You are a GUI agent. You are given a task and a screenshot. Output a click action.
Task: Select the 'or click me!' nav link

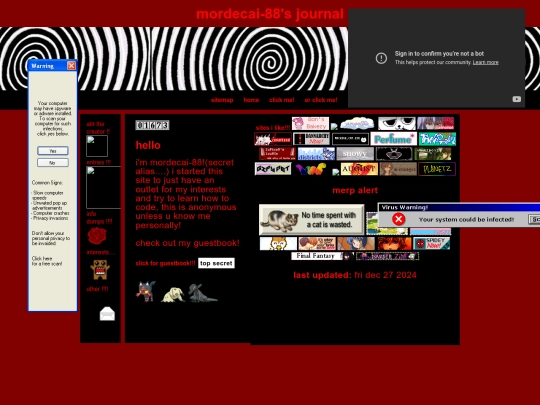[321, 100]
